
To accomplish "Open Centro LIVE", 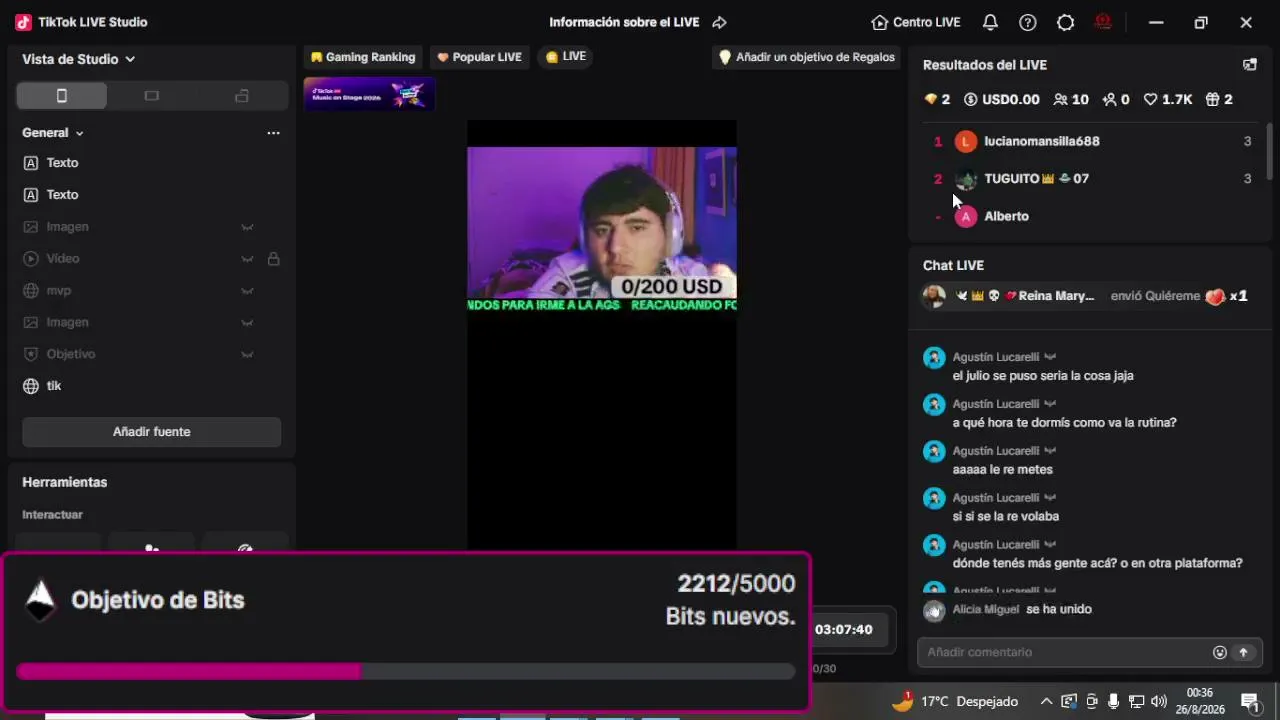I will pyautogui.click(x=916, y=22).
